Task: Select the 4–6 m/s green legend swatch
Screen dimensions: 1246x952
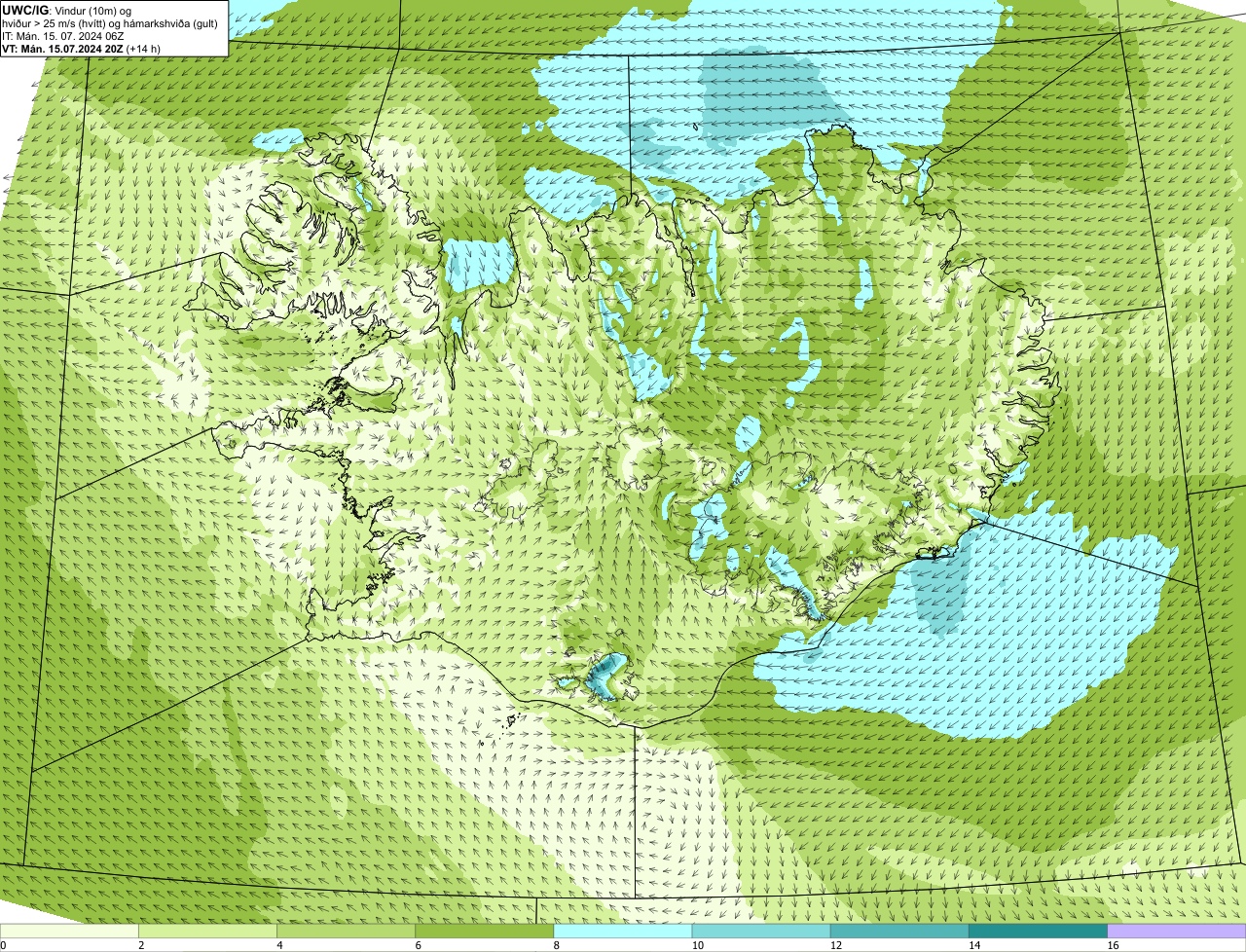Action: 347,931
